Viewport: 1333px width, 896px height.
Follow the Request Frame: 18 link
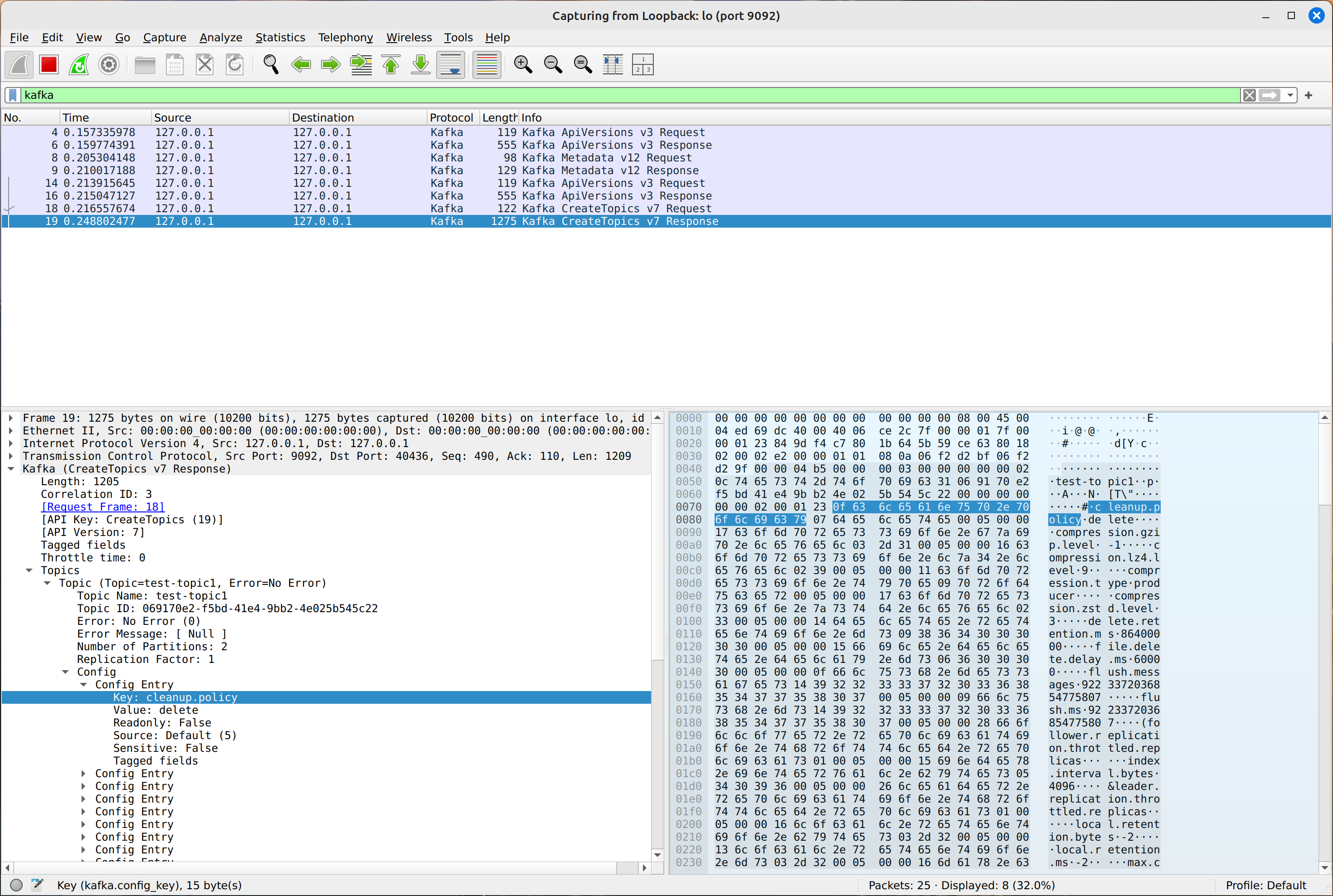[103, 507]
